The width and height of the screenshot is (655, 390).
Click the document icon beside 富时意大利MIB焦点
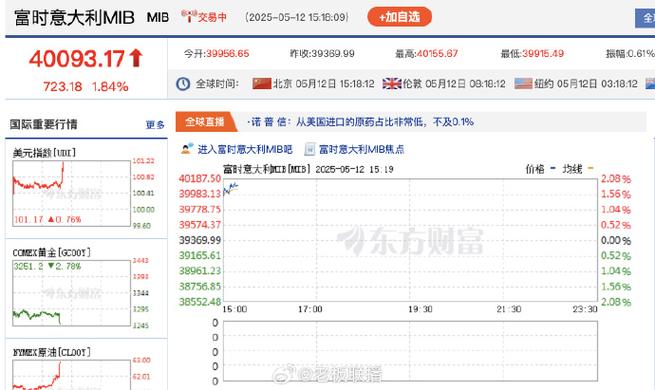pos(310,149)
